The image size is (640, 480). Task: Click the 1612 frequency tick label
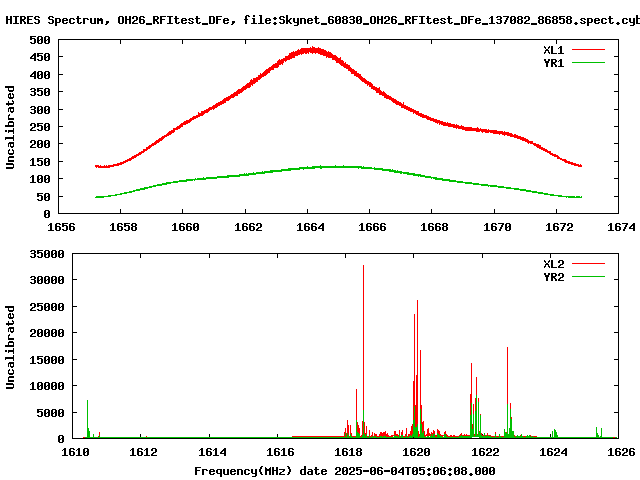pyautogui.click(x=143, y=452)
